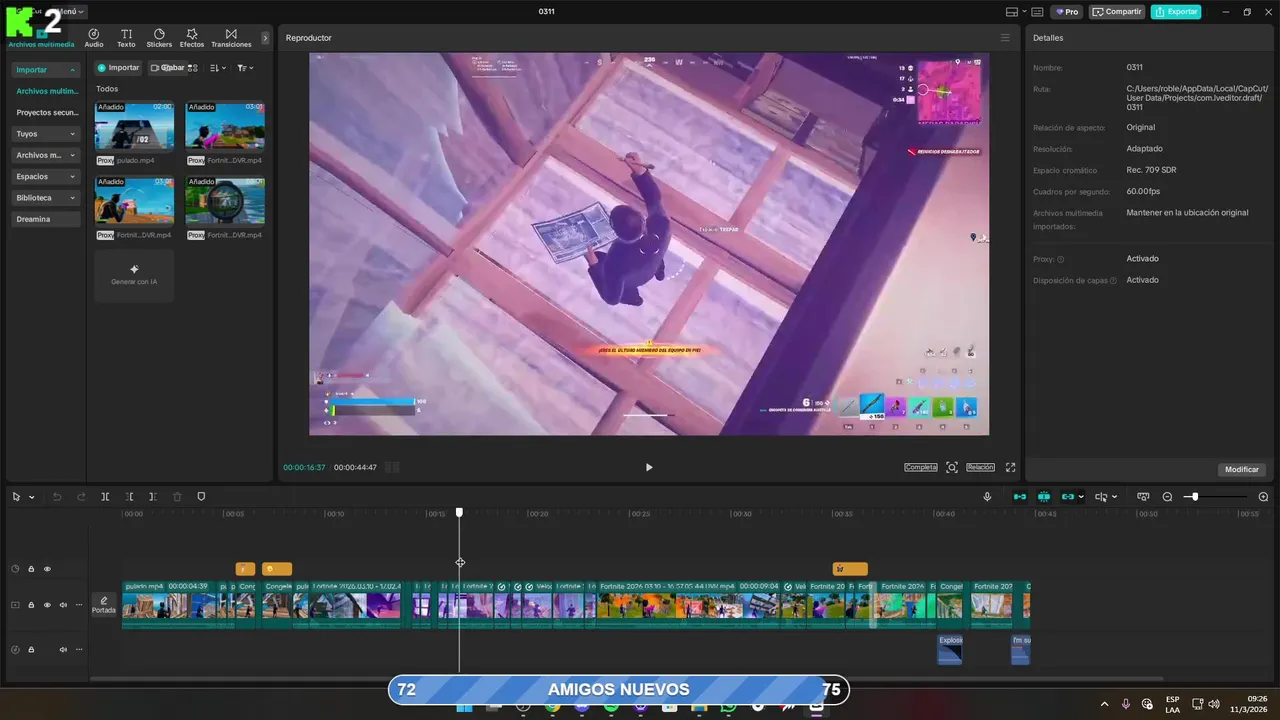Switch to the Efectos tab

192,38
